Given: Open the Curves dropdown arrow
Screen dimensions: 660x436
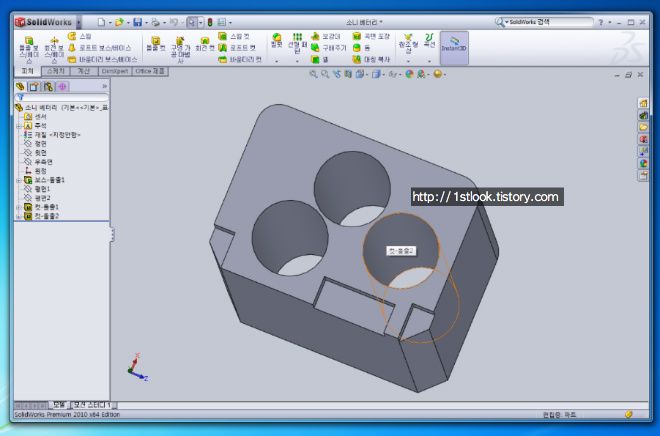Looking at the screenshot, I should click(x=429, y=61).
